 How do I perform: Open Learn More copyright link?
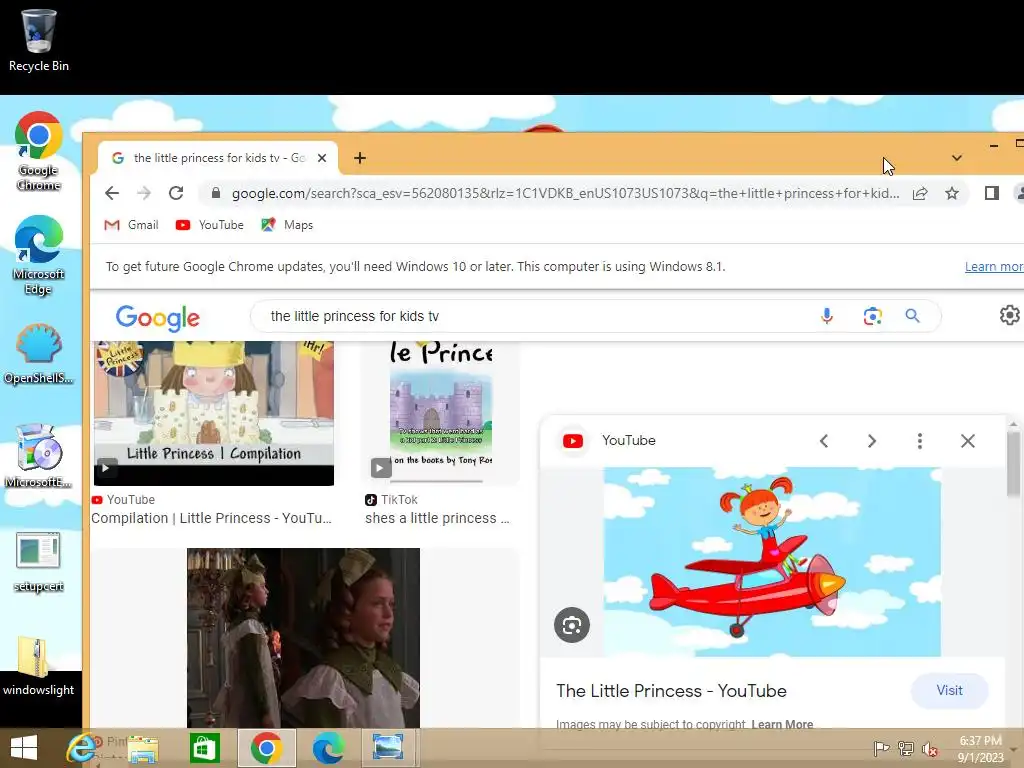tap(782, 724)
